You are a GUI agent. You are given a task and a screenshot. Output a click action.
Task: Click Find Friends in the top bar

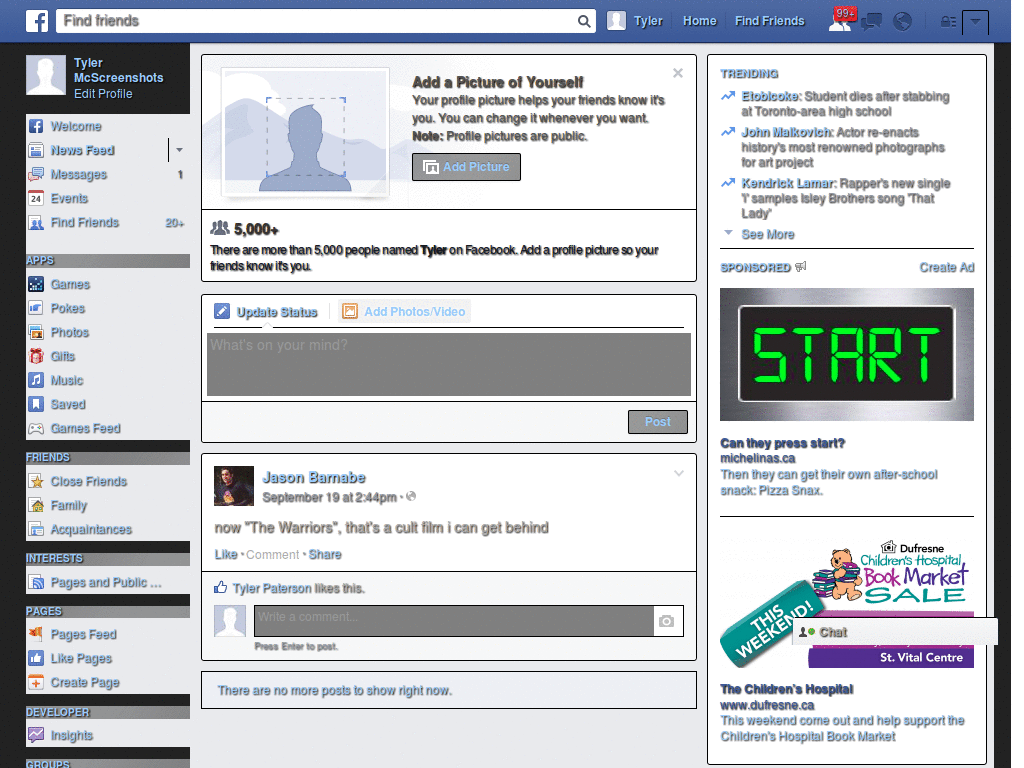click(x=769, y=21)
